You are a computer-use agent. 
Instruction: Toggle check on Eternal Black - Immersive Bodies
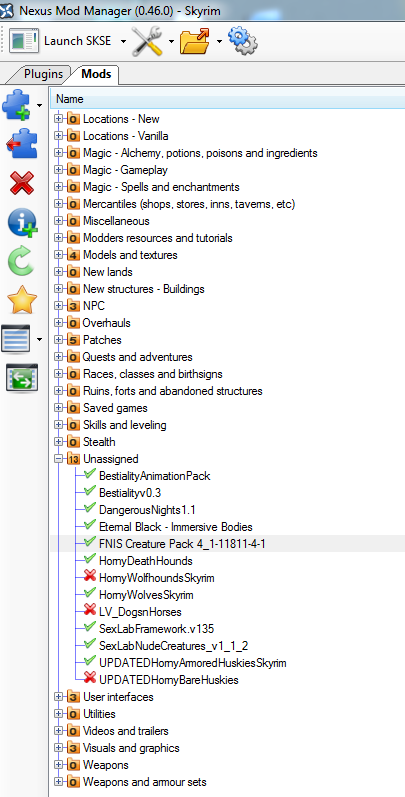pos(90,526)
